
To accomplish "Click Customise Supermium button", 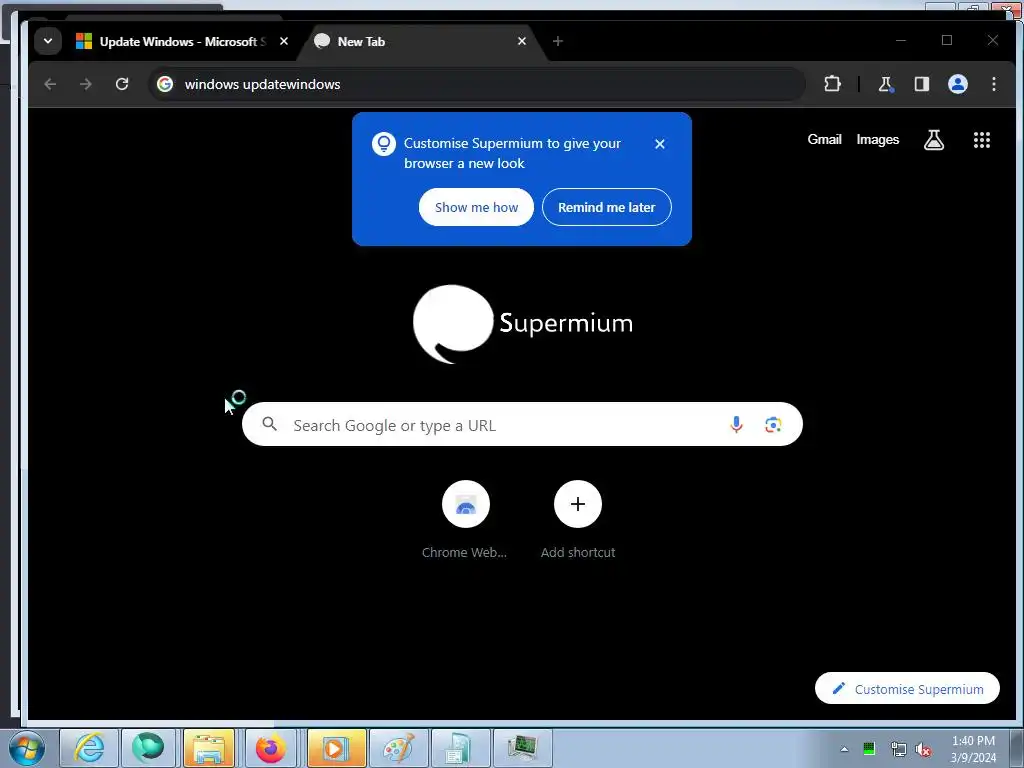I will click(x=907, y=688).
